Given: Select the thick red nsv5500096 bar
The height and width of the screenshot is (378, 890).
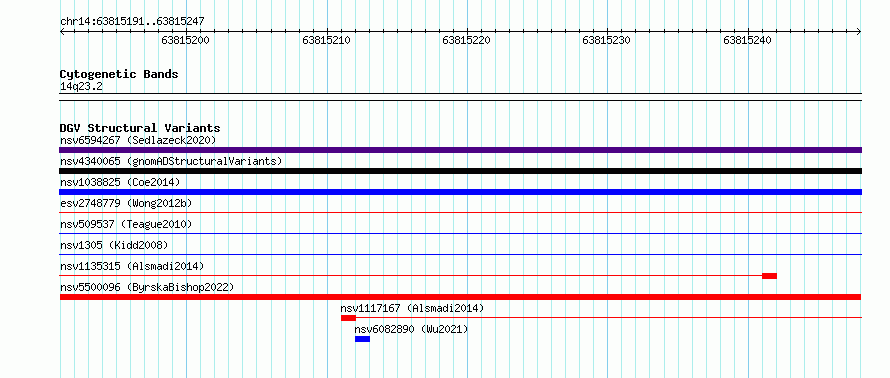Looking at the screenshot, I should tap(460, 297).
